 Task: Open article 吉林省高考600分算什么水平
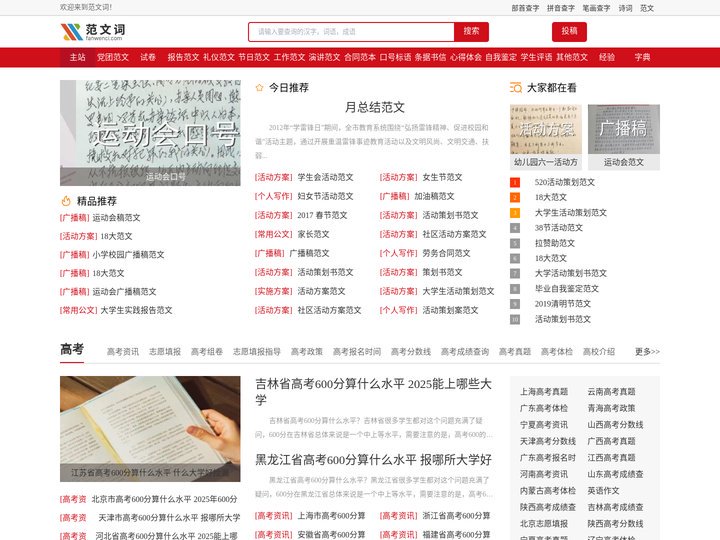tap(373, 391)
